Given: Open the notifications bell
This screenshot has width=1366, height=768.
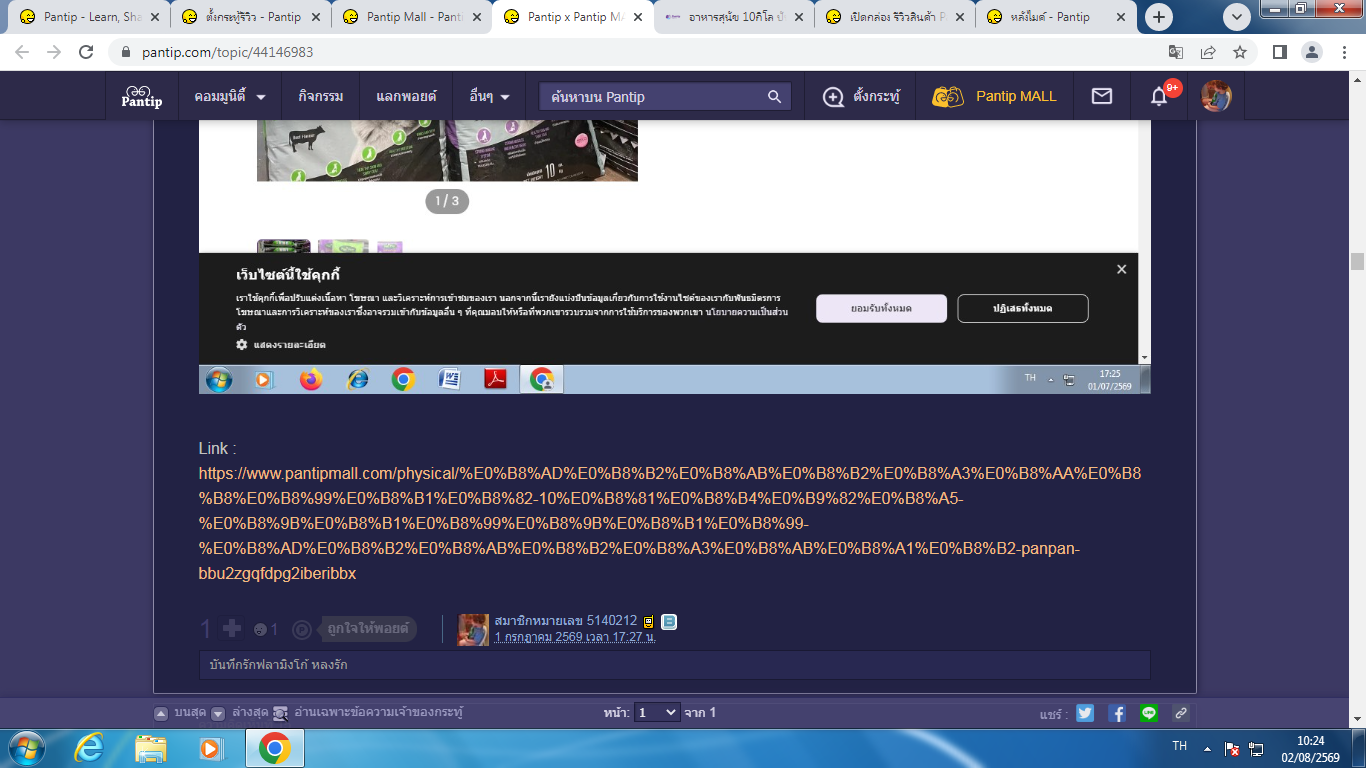Looking at the screenshot, I should [1160, 96].
